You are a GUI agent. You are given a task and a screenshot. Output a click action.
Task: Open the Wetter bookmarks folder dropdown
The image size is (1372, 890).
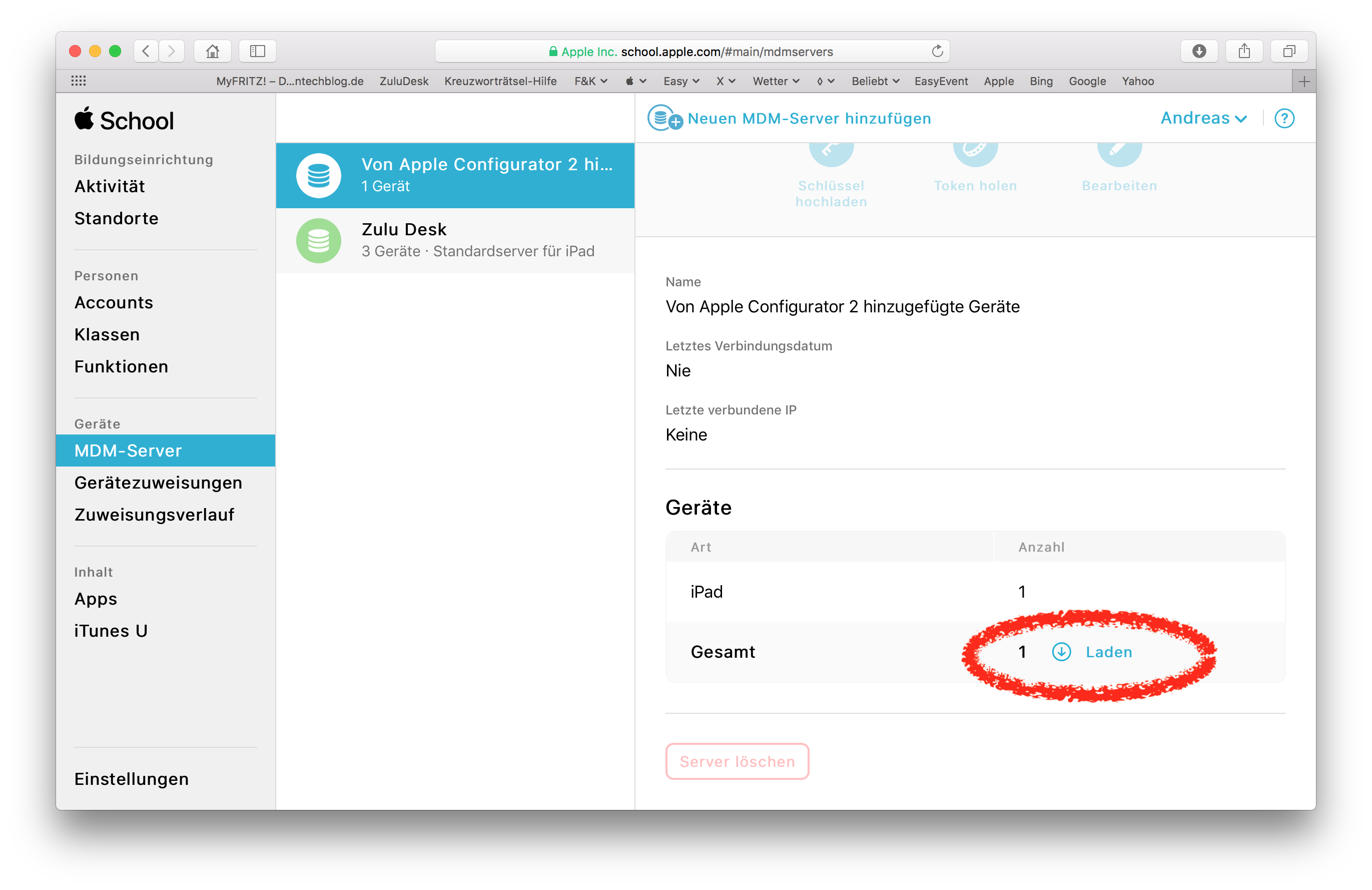[x=776, y=81]
